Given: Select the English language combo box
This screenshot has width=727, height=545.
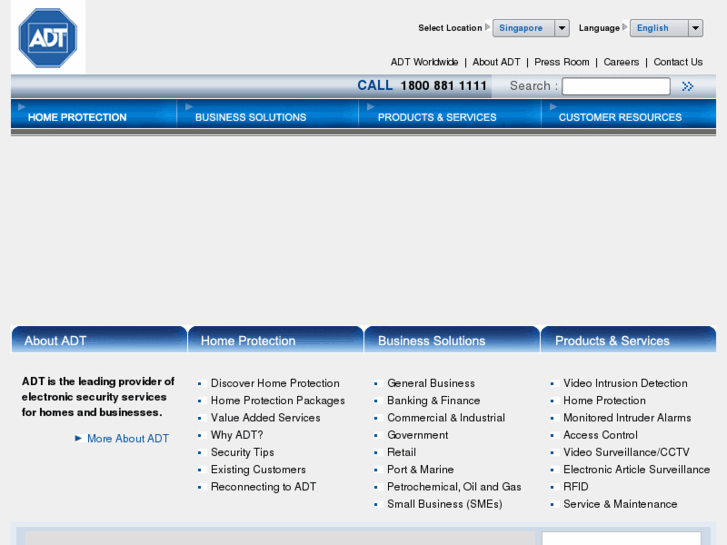Looking at the screenshot, I should coord(666,28).
